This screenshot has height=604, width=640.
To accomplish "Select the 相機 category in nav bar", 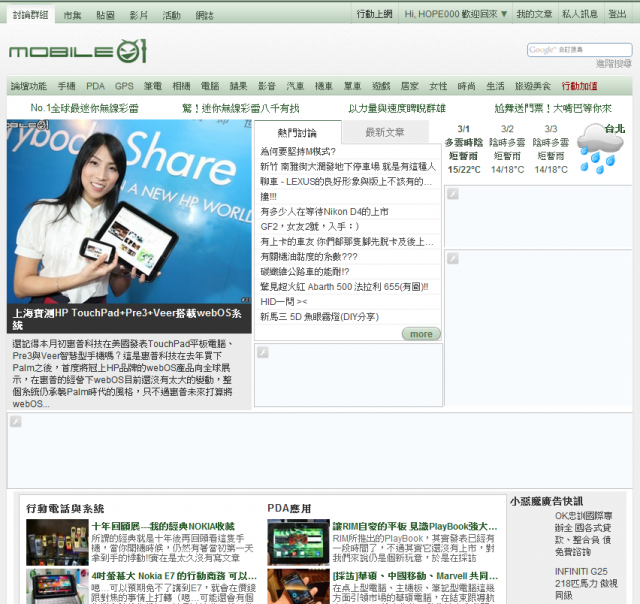I will click(181, 86).
